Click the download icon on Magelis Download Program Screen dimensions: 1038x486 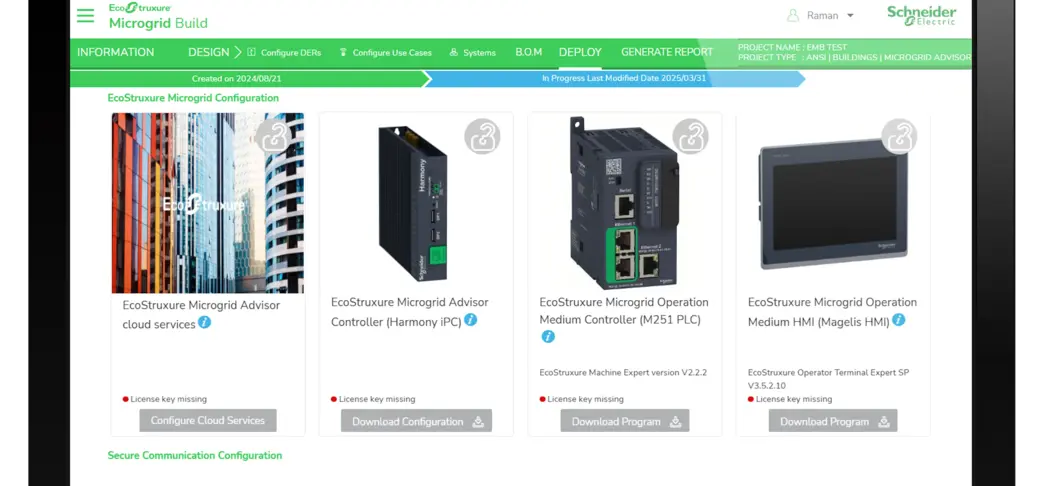884,422
